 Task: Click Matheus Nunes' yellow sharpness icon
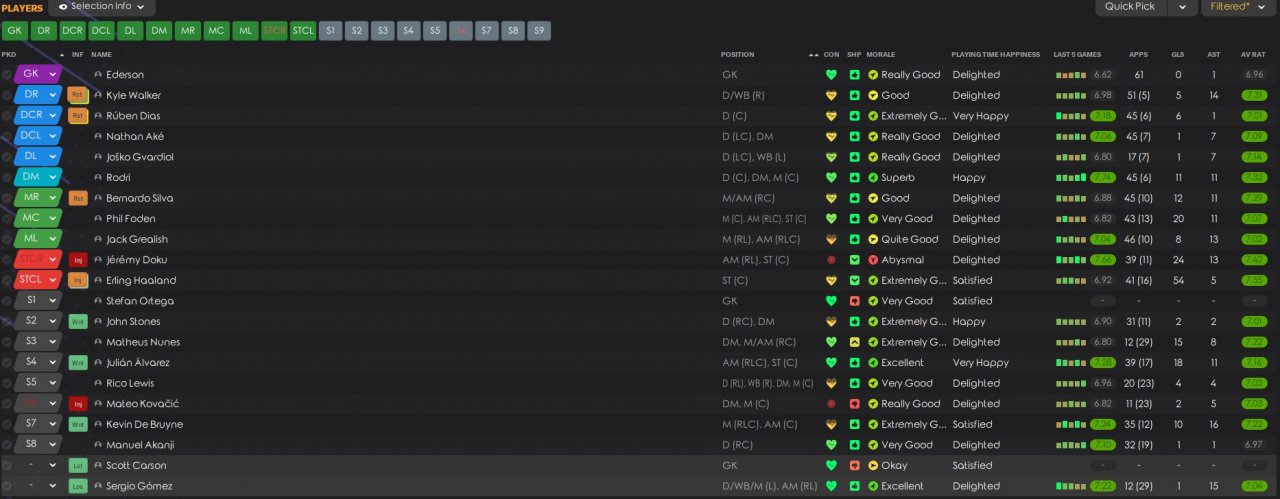(854, 342)
